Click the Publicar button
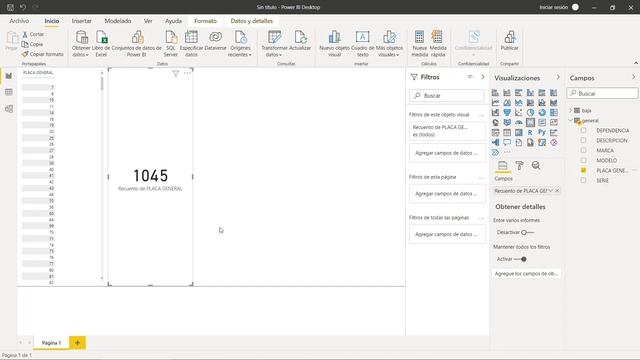The width and height of the screenshot is (640, 360). click(x=509, y=41)
